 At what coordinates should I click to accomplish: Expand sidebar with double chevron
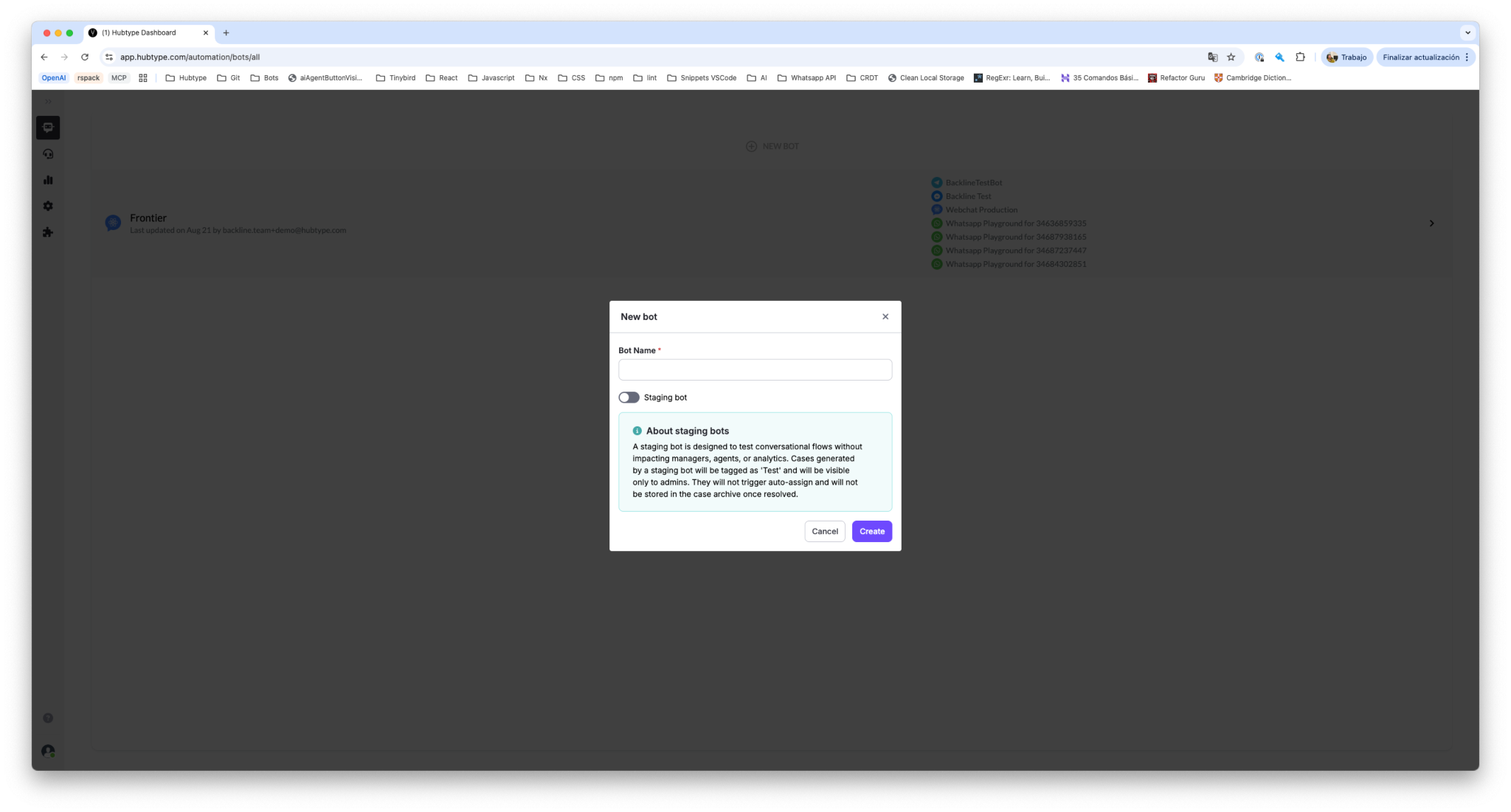pos(48,101)
